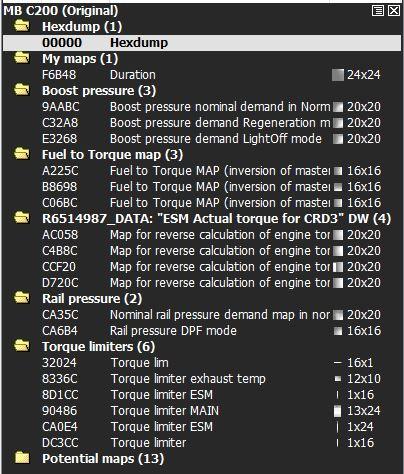Collapse the Hexdump folder icon
The image size is (404, 474).
(22, 26)
